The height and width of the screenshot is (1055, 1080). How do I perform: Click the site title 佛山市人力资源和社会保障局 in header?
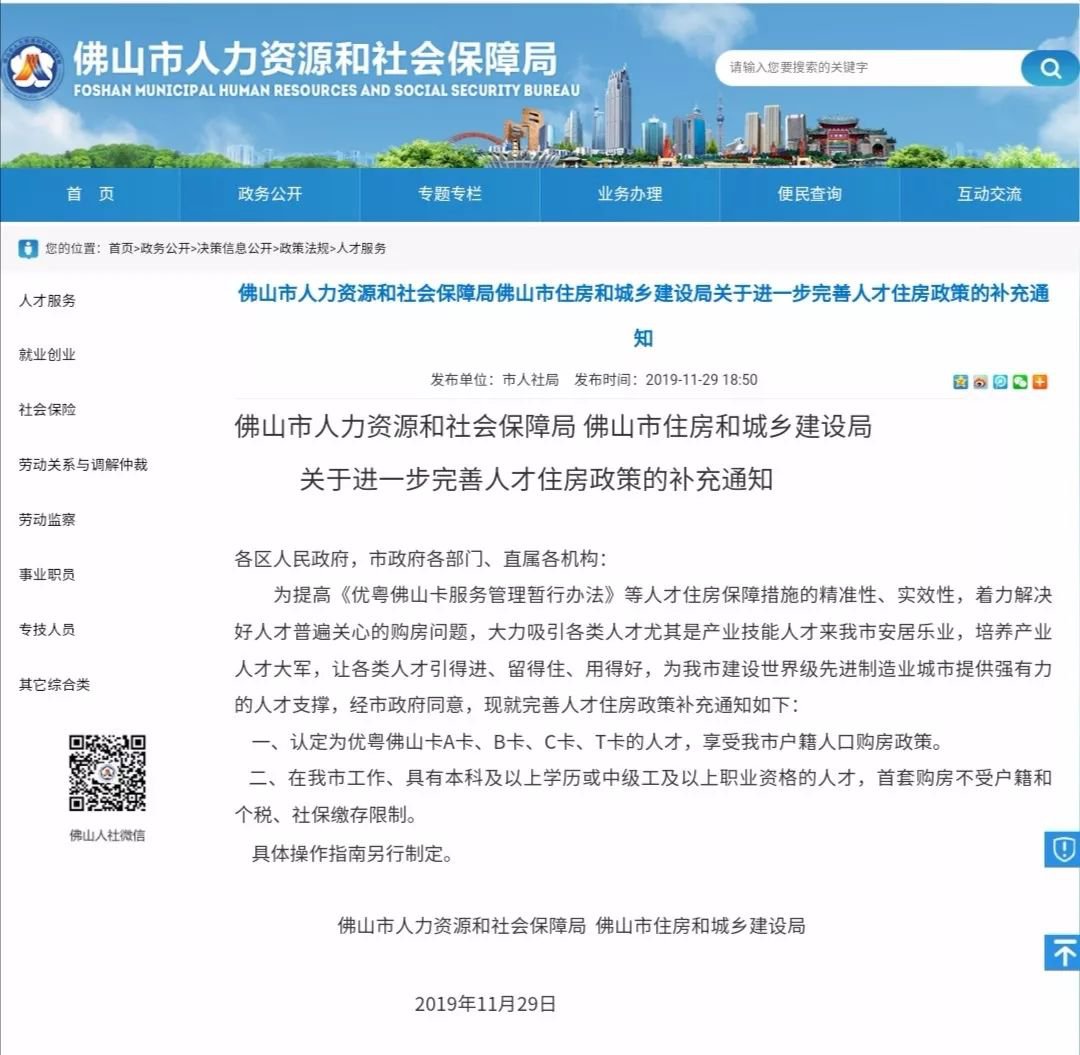pos(315,58)
